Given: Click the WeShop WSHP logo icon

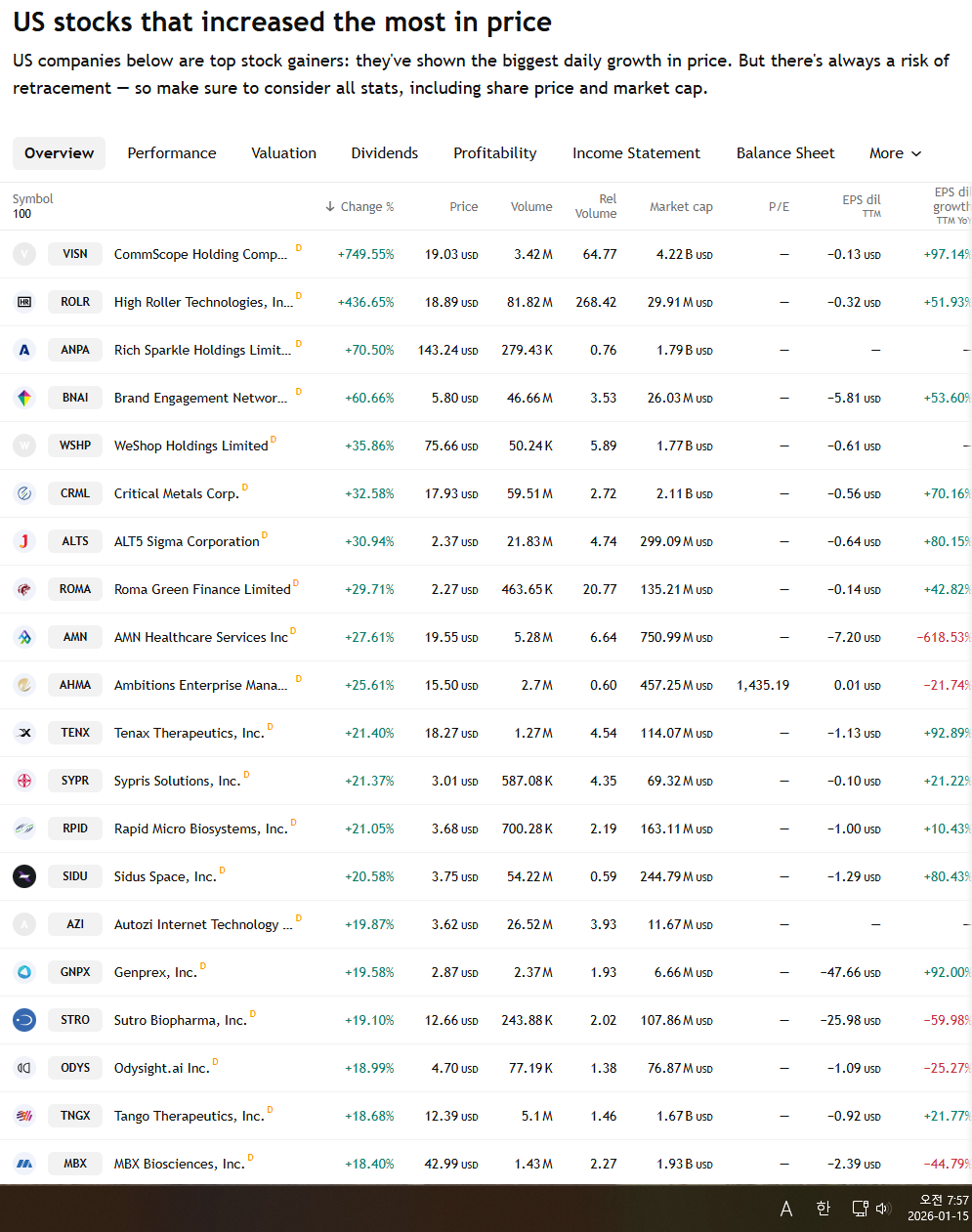Looking at the screenshot, I should pos(24,446).
